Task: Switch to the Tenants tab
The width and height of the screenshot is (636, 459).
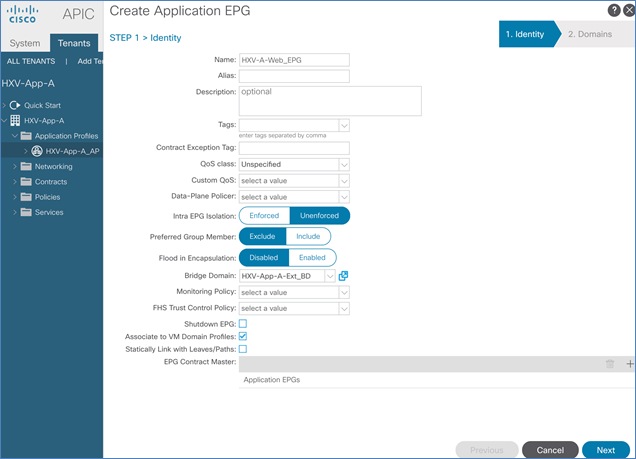Action: point(74,43)
